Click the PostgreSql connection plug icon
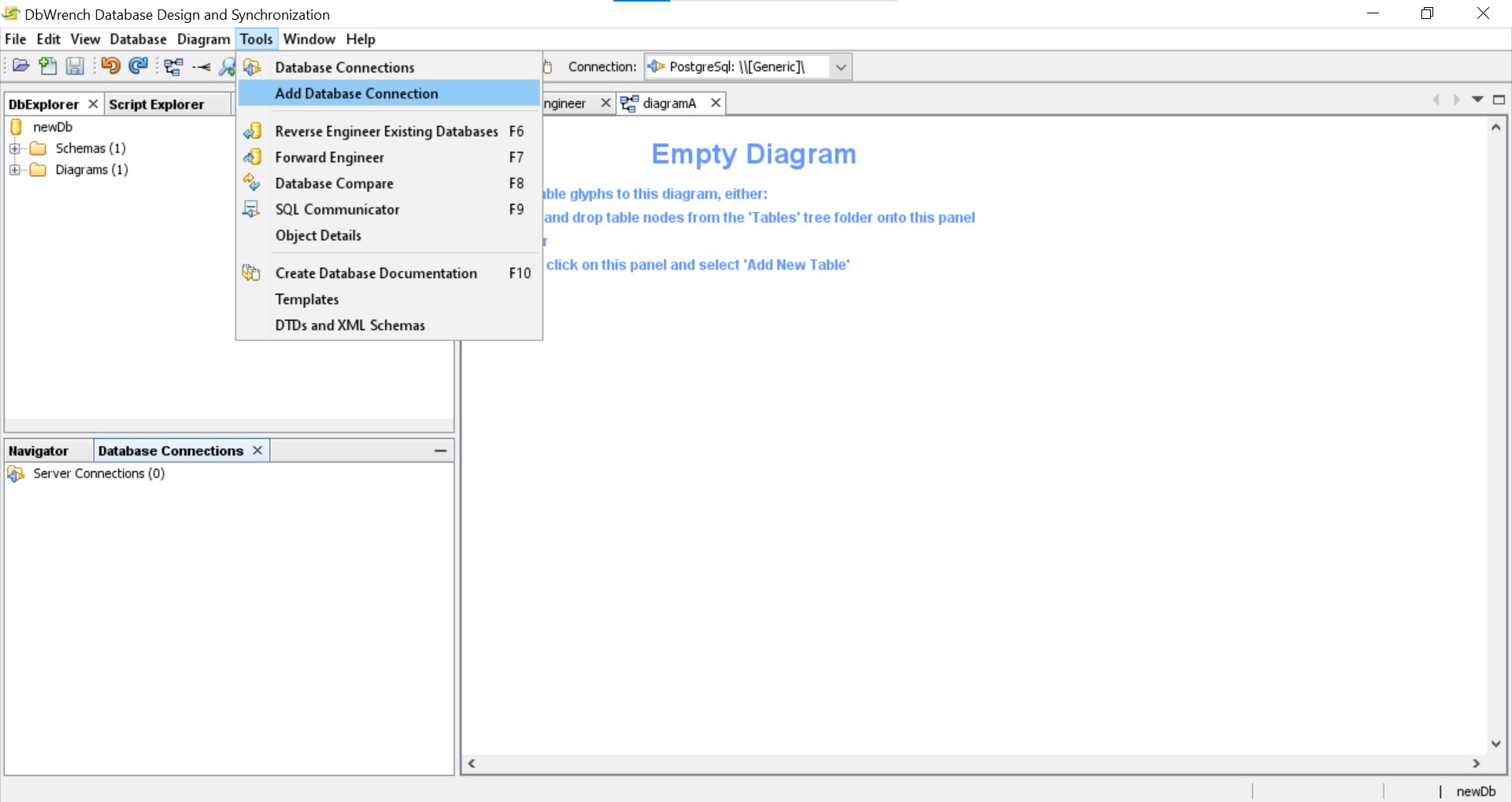 [x=656, y=67]
